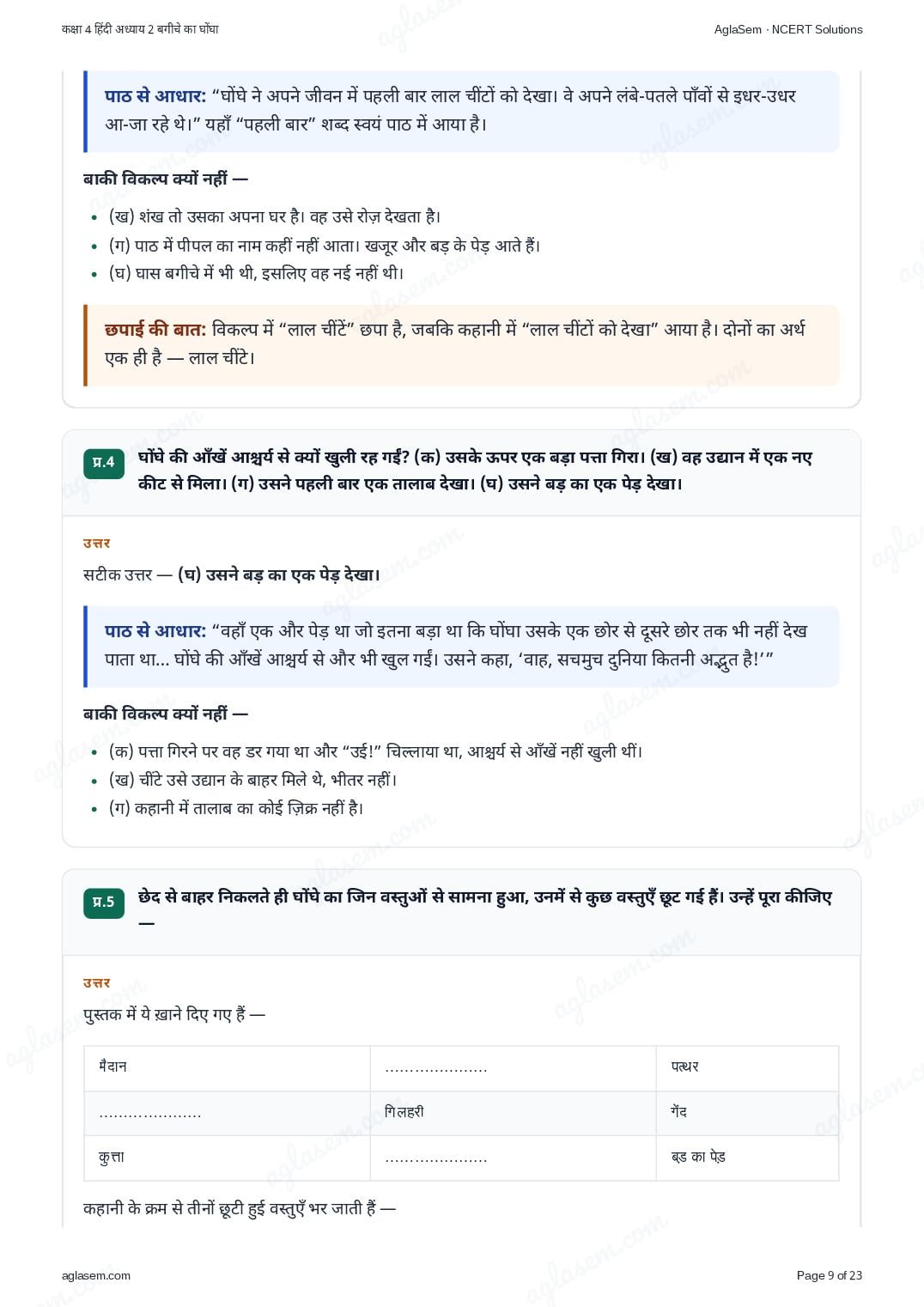
Task: Click the green प्र.4 question badge
Action: (104, 462)
